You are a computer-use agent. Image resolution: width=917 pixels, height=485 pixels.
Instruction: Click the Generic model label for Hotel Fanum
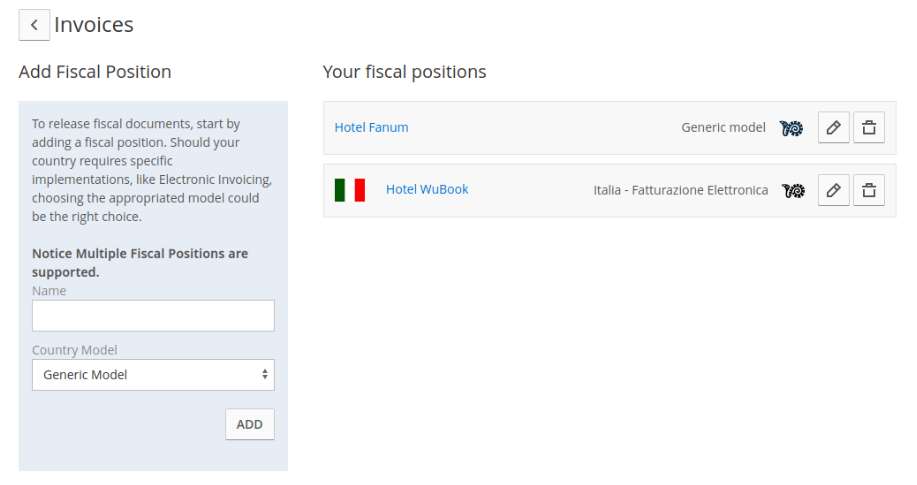tap(723, 128)
